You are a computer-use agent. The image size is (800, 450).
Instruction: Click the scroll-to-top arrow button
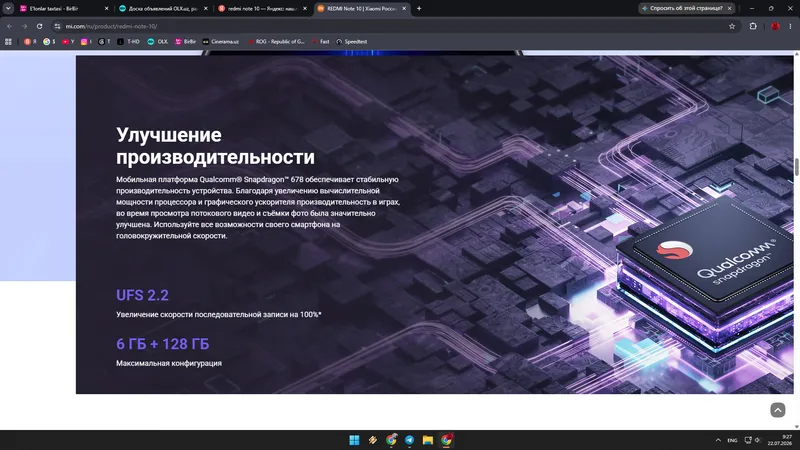click(778, 410)
